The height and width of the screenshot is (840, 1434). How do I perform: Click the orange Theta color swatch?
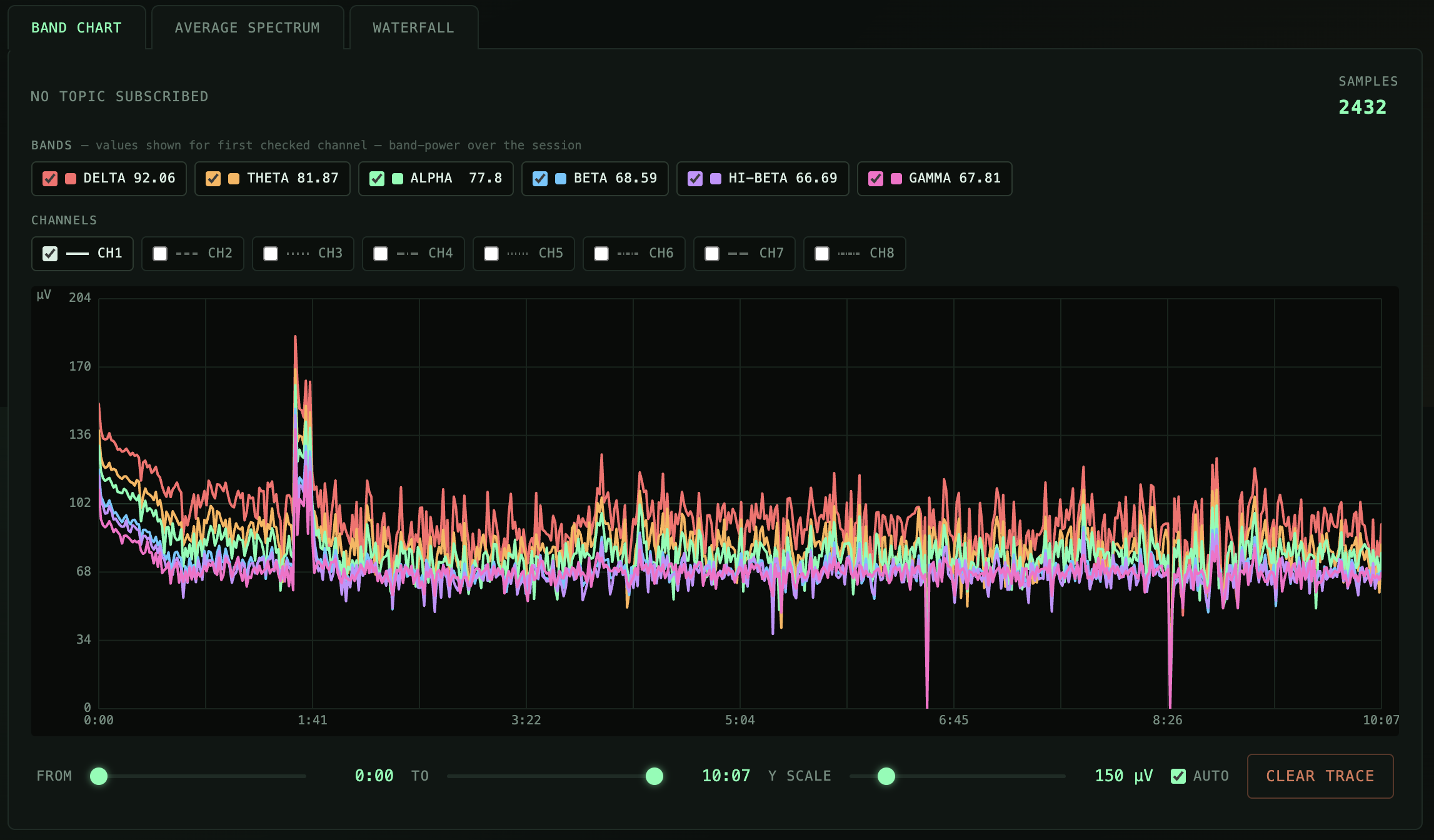(234, 179)
